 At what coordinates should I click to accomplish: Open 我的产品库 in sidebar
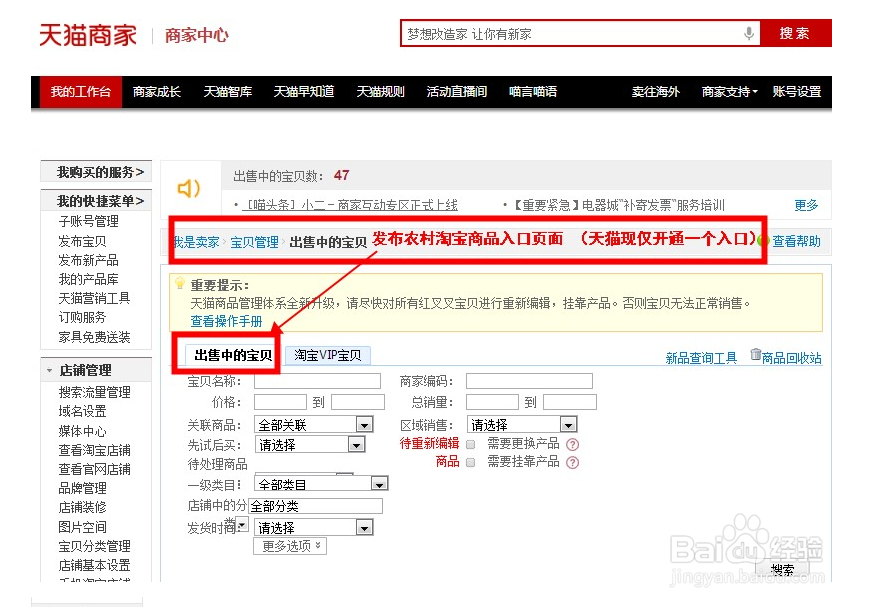[89, 279]
